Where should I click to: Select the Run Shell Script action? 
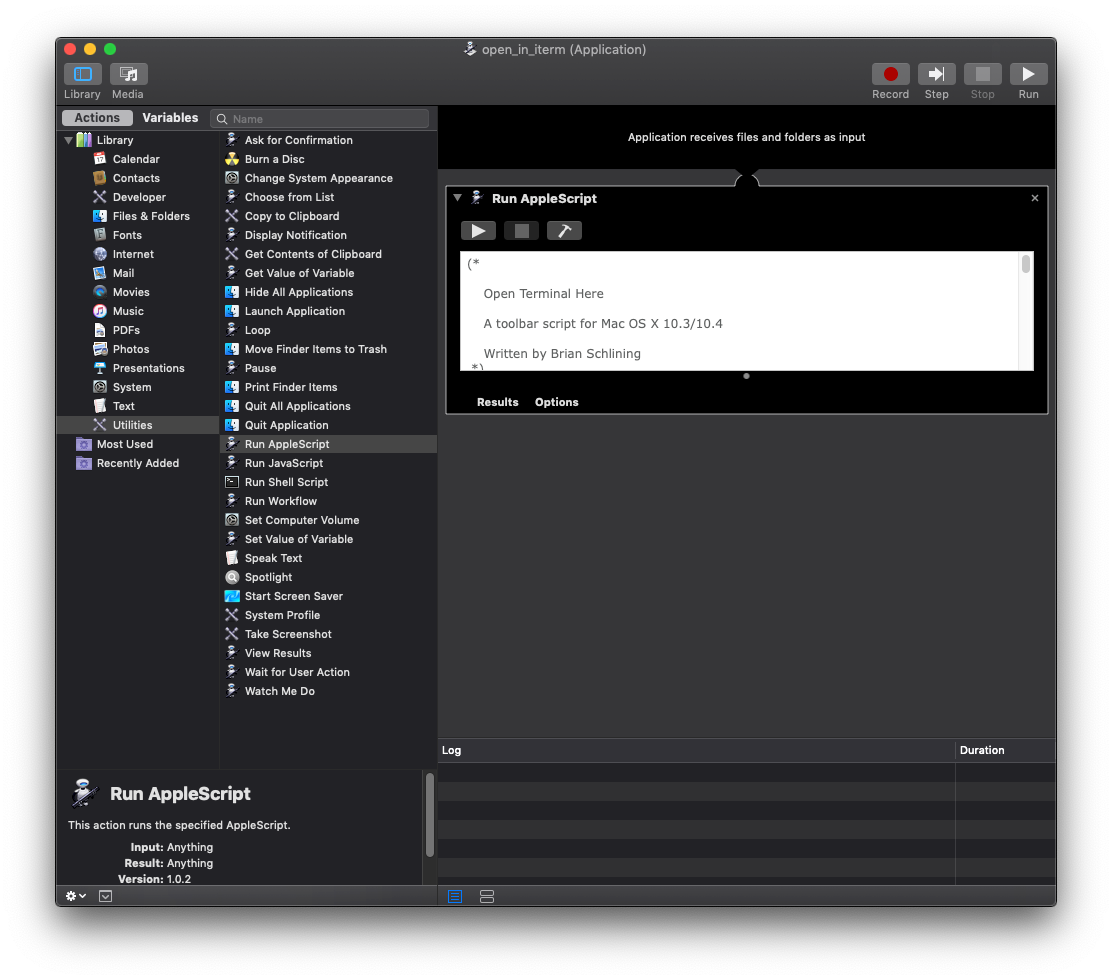pos(288,482)
